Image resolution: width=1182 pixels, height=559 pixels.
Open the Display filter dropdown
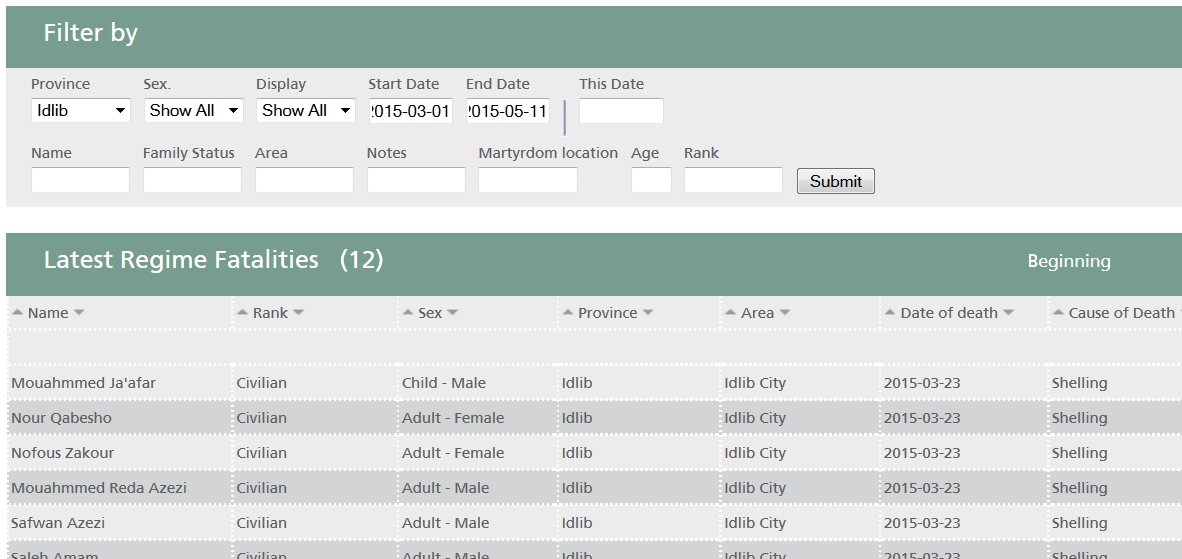click(x=305, y=111)
